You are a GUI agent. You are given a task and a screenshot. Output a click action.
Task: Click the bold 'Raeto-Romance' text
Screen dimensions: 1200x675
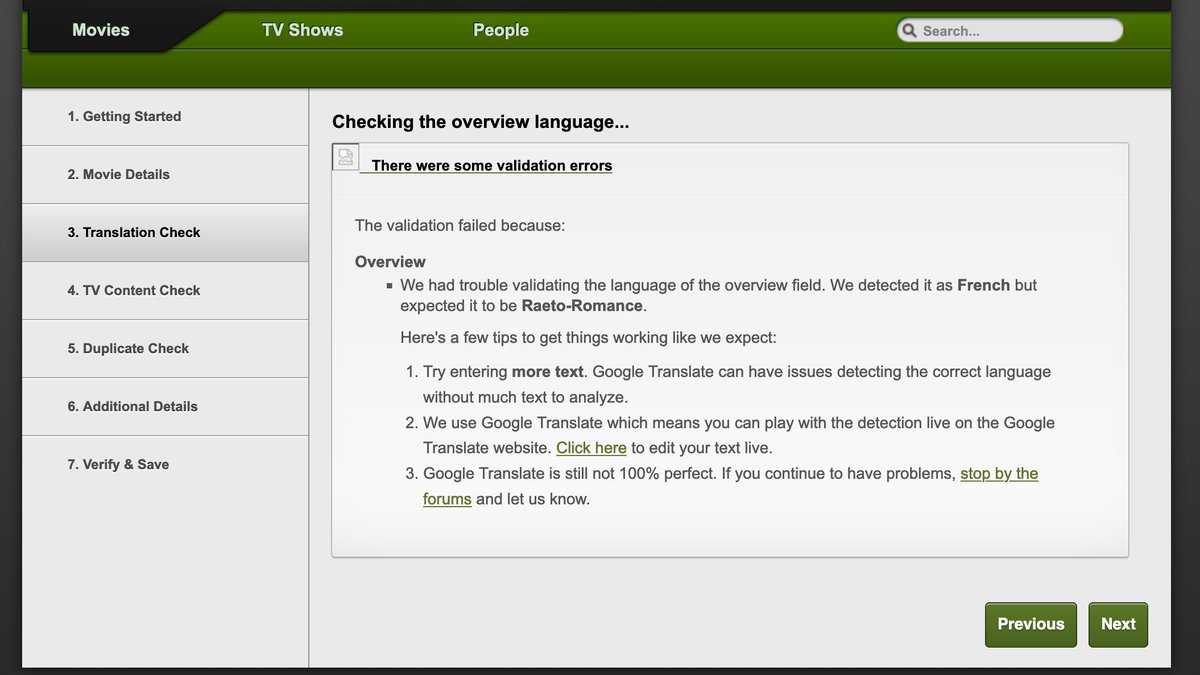click(x=583, y=306)
